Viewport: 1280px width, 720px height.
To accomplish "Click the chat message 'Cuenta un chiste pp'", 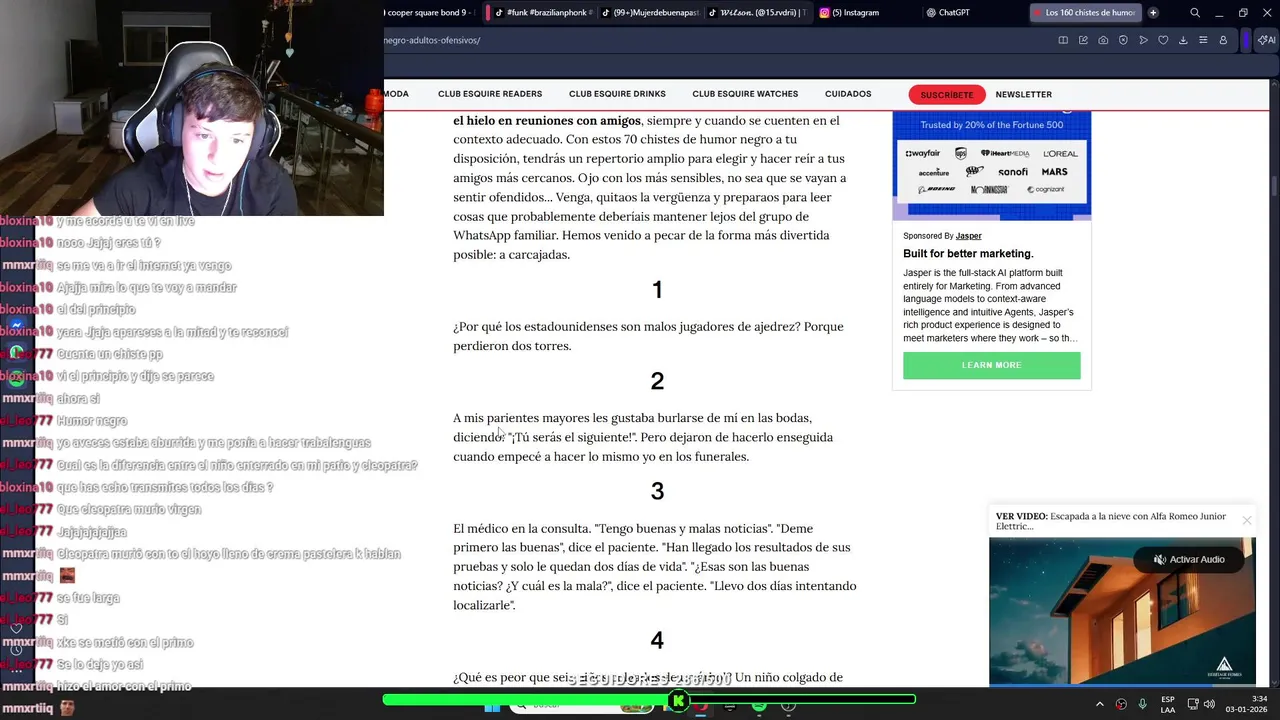I will [x=109, y=354].
